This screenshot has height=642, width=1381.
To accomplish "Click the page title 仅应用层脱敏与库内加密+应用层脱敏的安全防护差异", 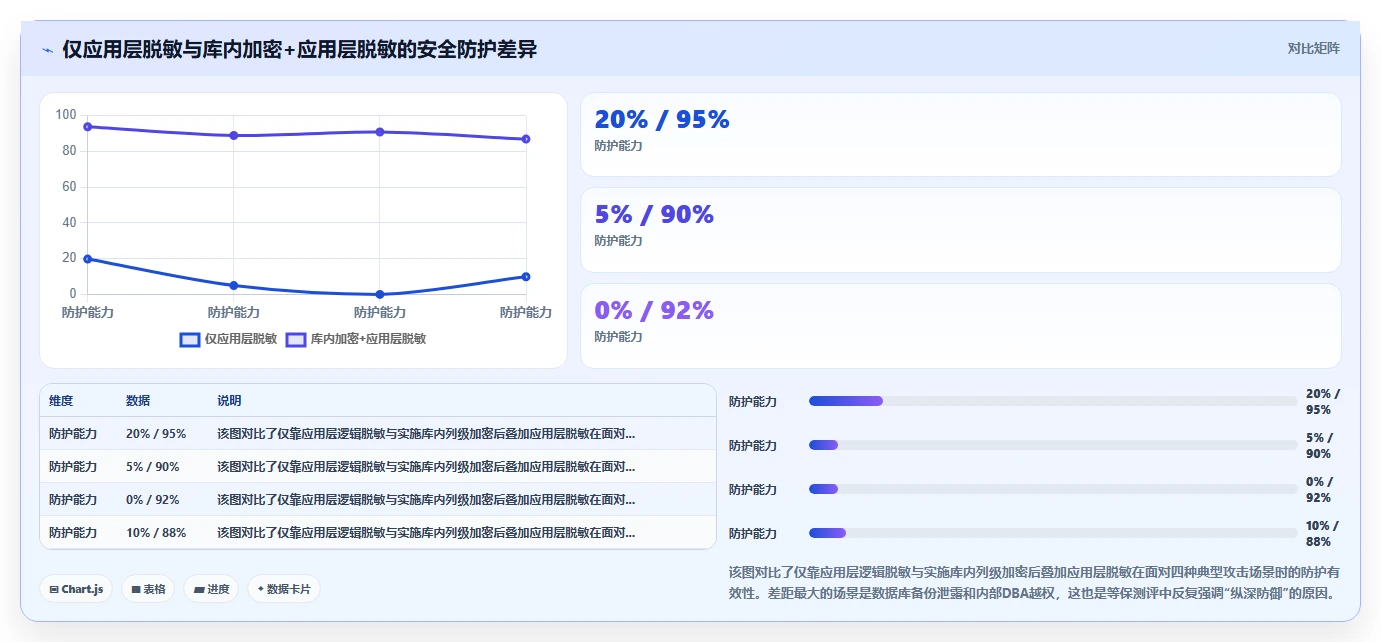I will (x=300, y=49).
